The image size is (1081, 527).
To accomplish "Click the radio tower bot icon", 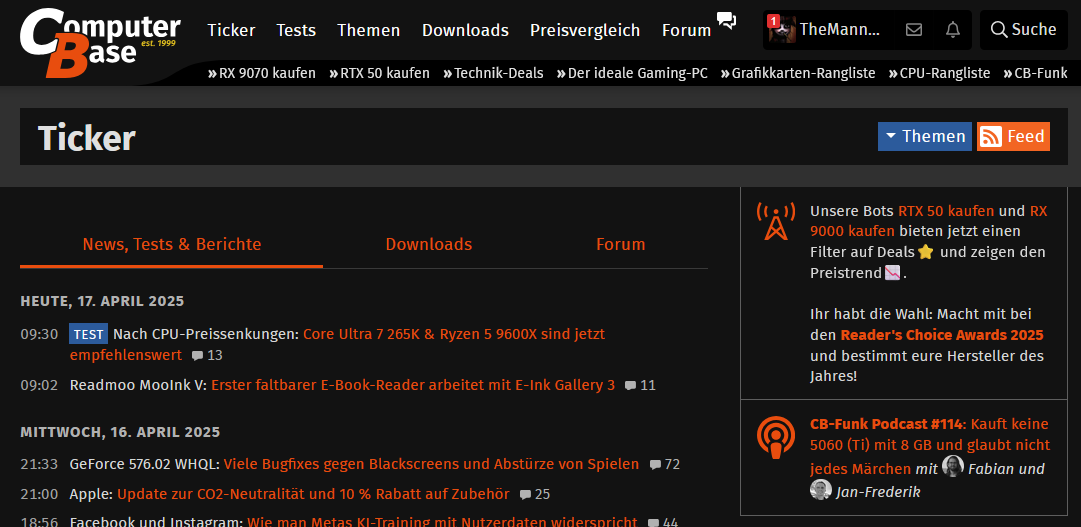I will coord(776,221).
